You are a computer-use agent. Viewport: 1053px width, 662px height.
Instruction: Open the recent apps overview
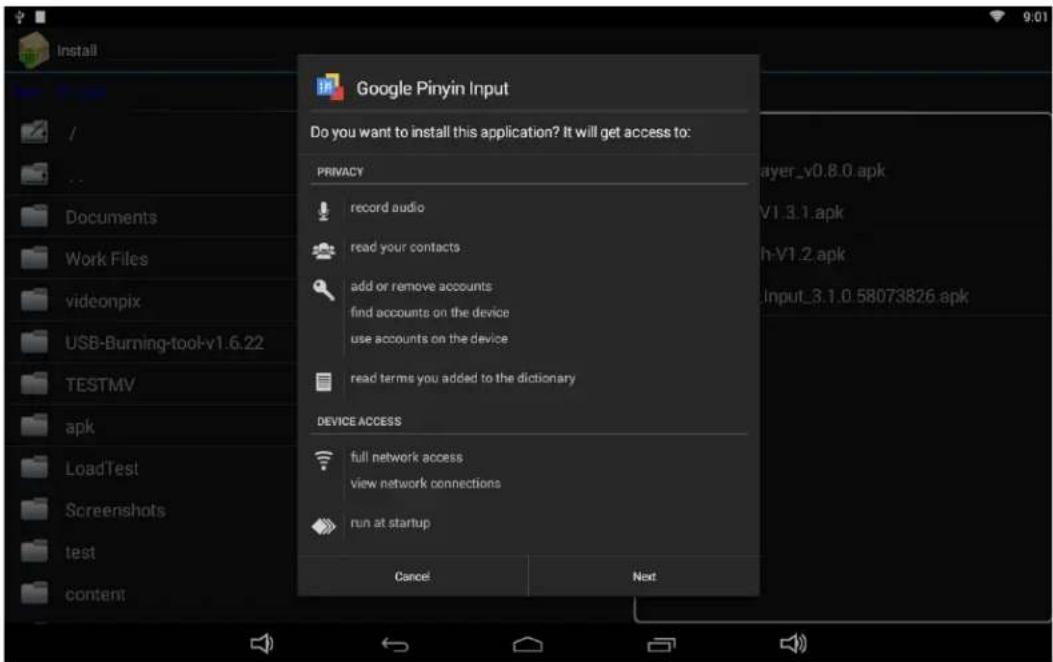pyautogui.click(x=661, y=645)
